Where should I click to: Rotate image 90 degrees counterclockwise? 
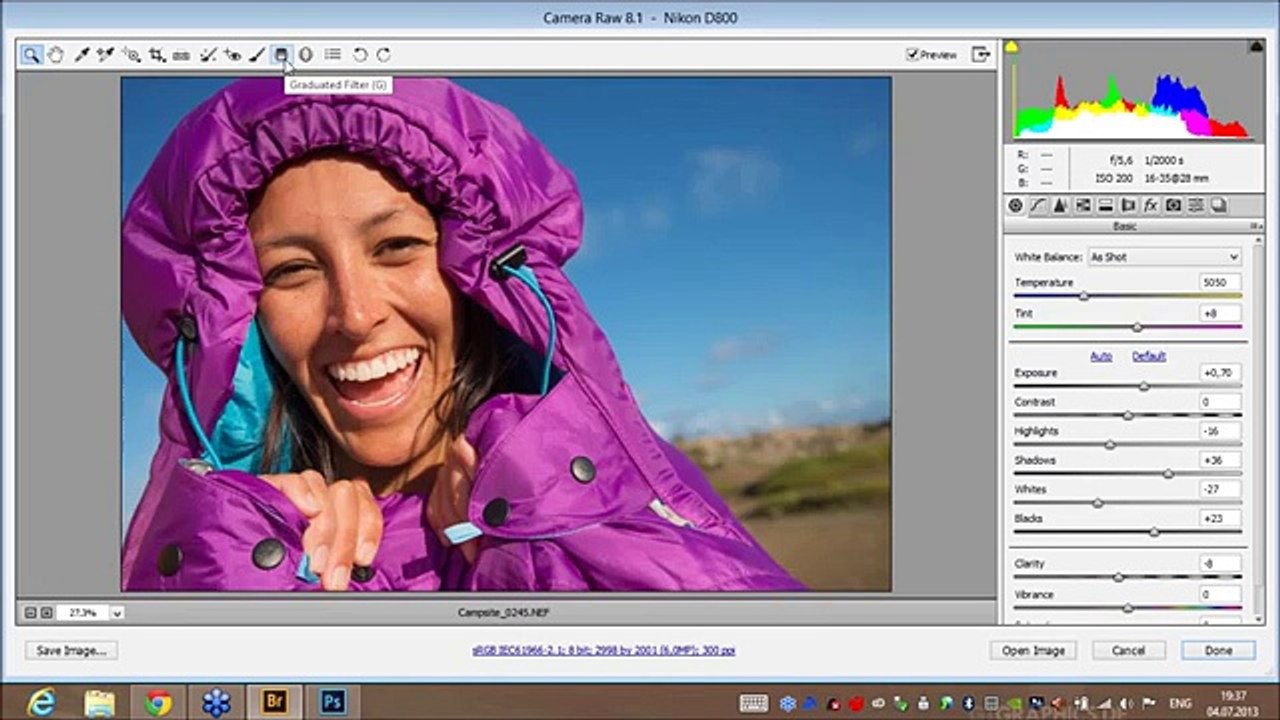click(360, 55)
